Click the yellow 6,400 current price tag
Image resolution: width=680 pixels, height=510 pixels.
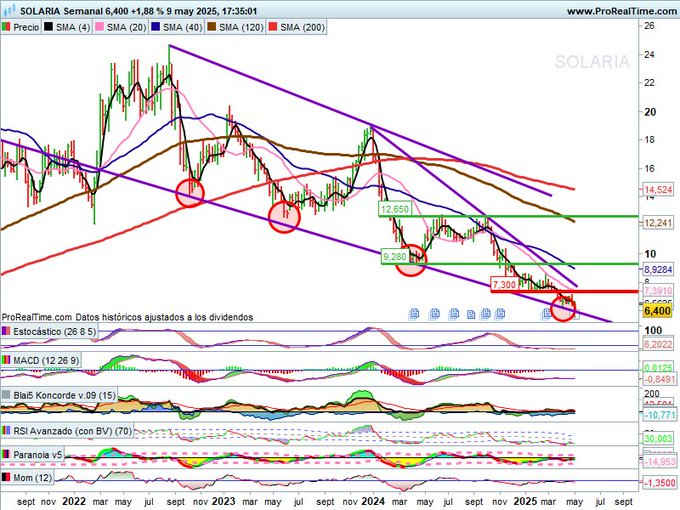pos(657,311)
